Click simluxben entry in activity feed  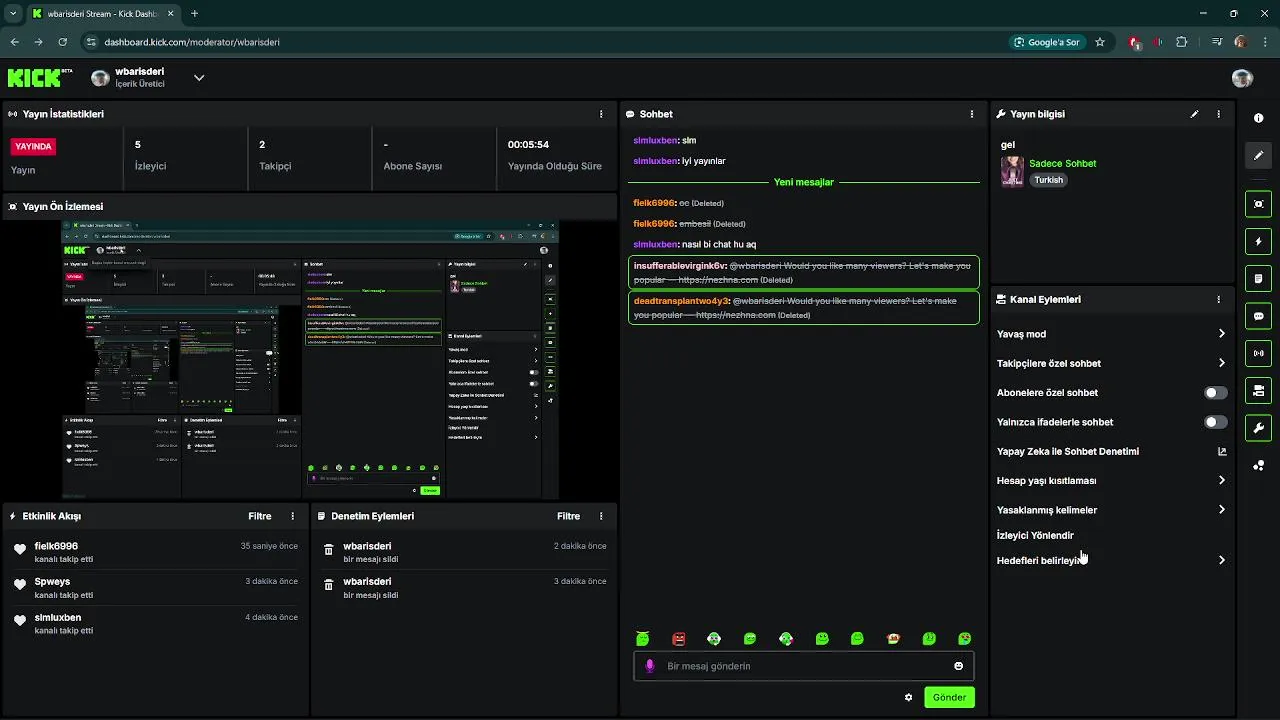(58, 617)
